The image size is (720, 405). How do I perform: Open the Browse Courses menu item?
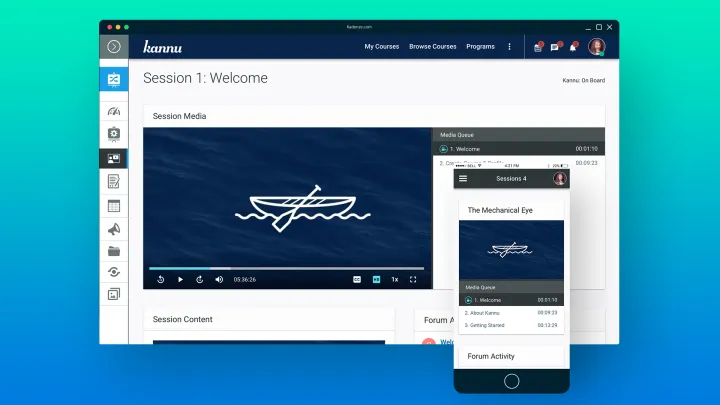[432, 46]
